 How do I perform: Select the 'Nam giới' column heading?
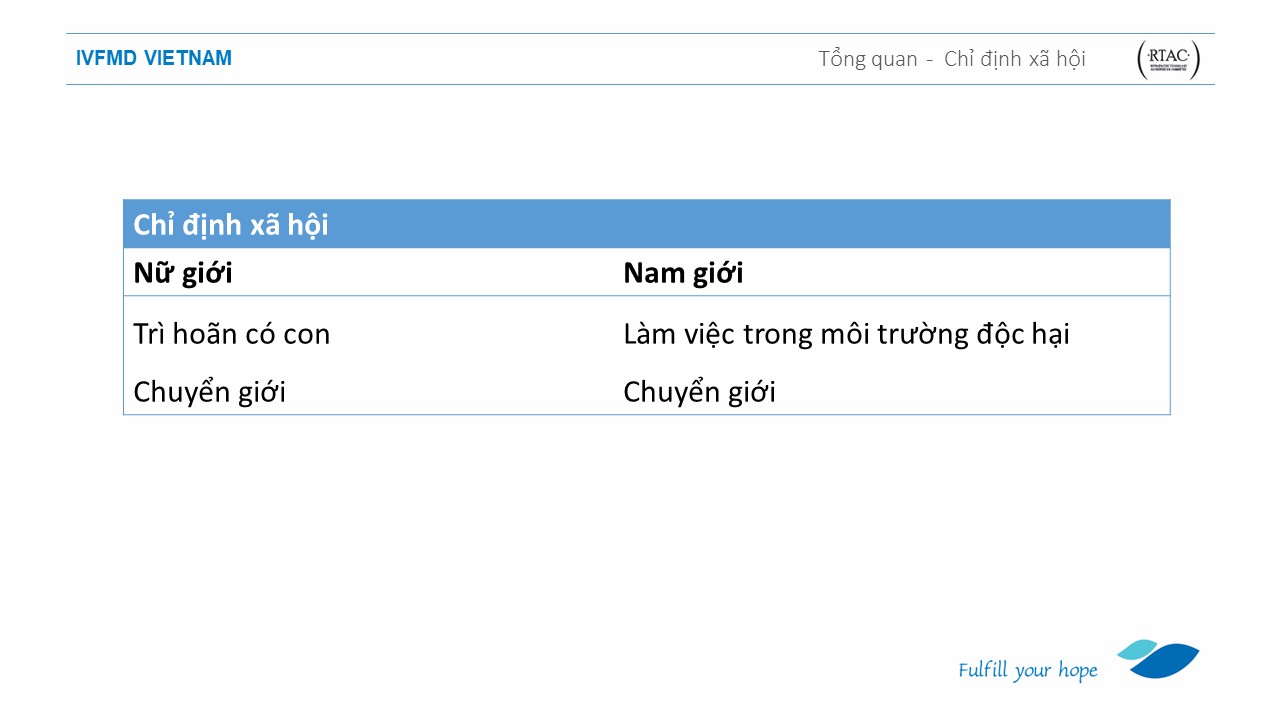[683, 273]
